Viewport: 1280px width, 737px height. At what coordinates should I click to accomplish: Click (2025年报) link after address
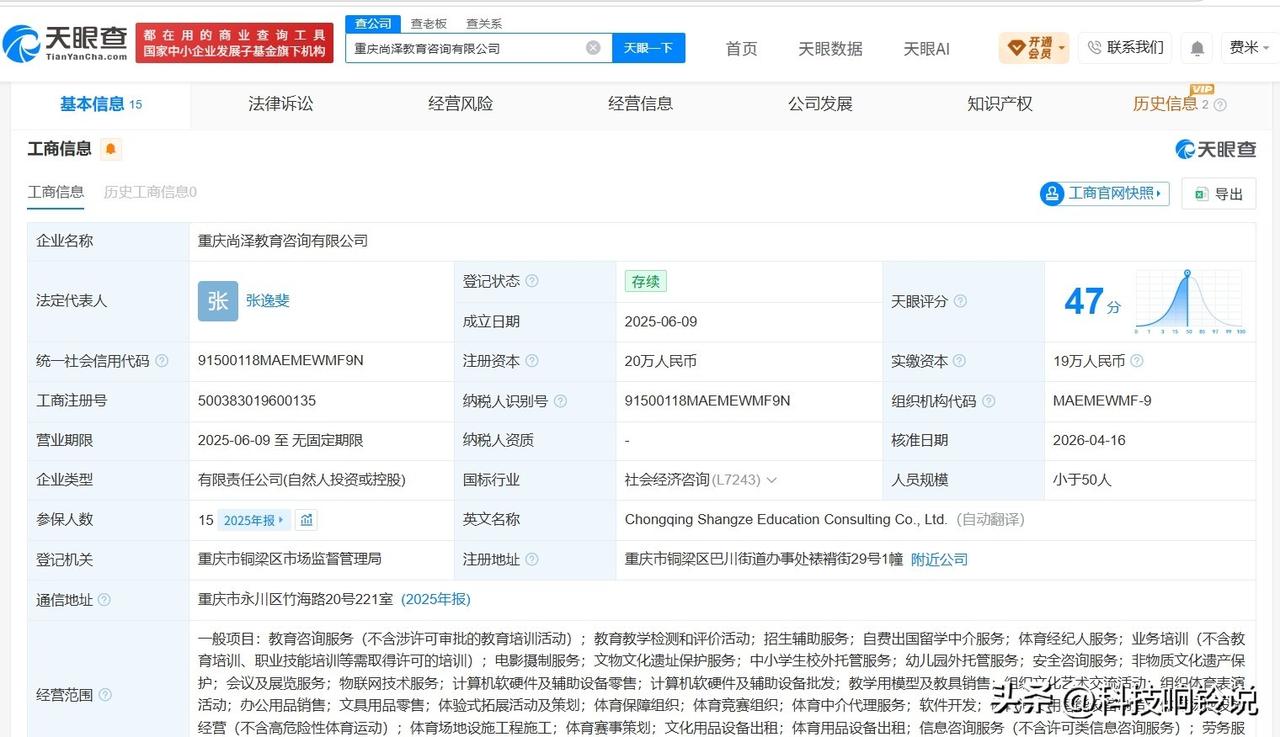click(x=435, y=600)
